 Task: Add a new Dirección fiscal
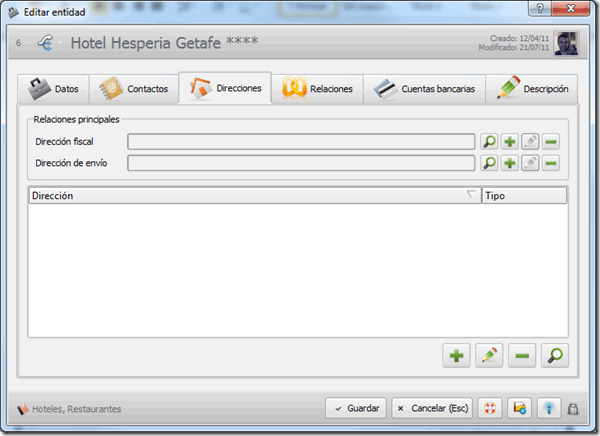click(510, 142)
